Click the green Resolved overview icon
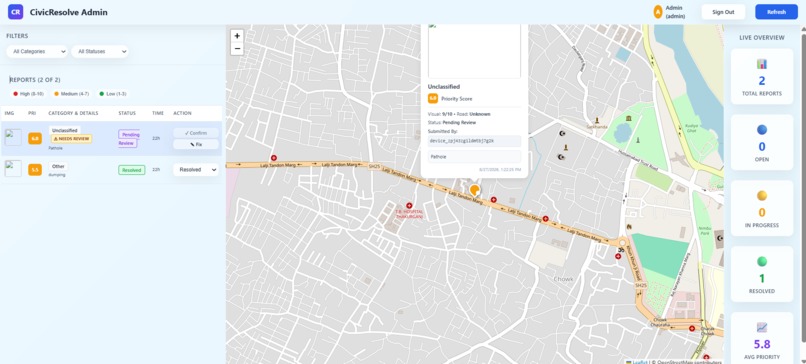Viewport: 806px width, 364px height. [762, 261]
